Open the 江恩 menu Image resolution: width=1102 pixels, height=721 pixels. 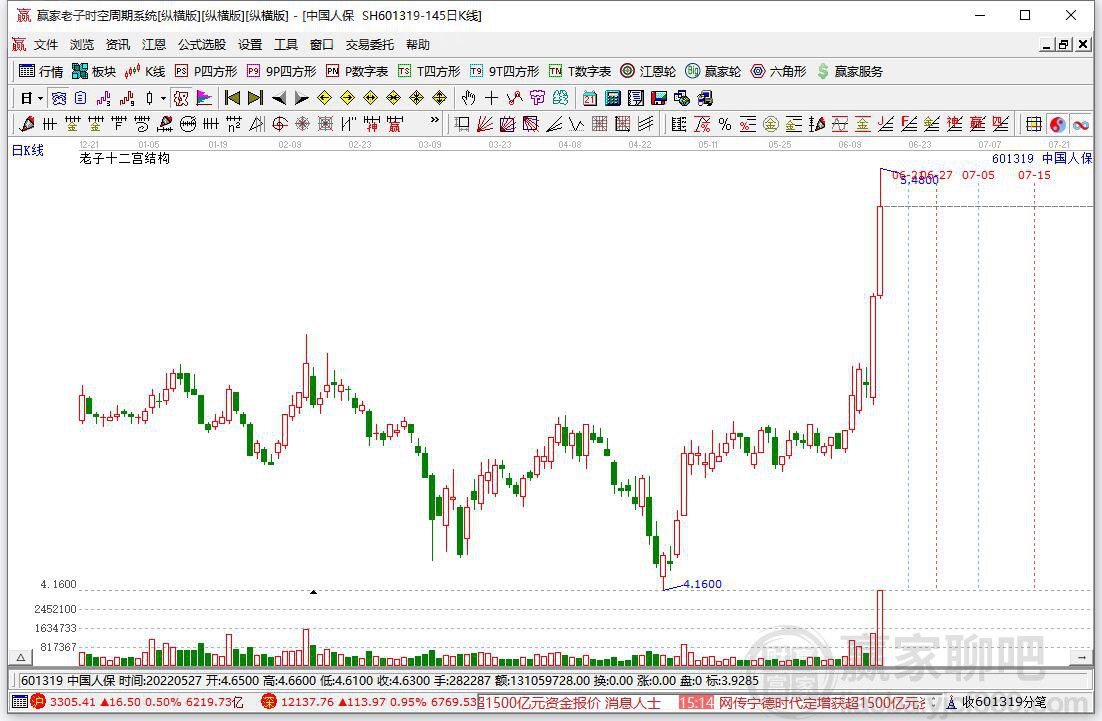pos(154,45)
